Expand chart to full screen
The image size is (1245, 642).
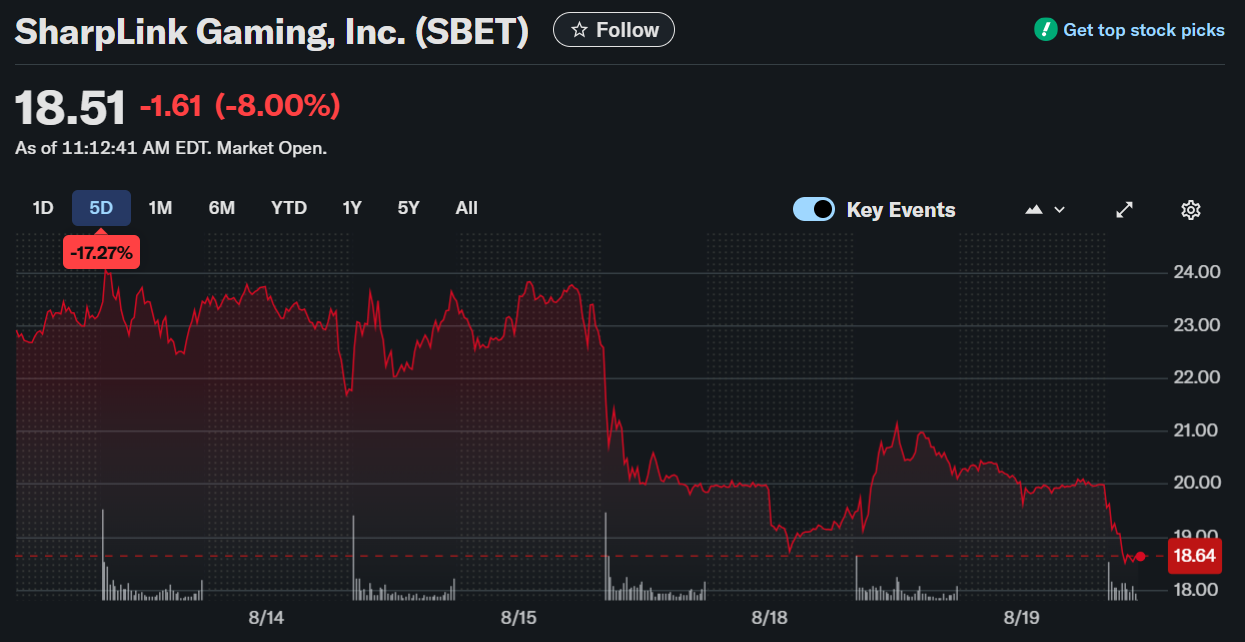(x=1125, y=210)
